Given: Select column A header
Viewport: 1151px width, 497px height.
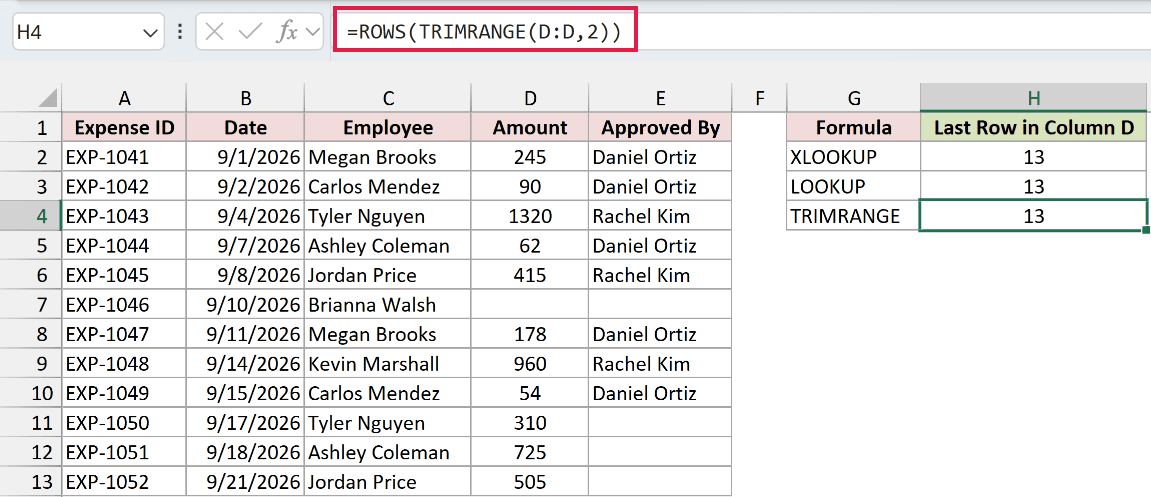Looking at the screenshot, I should [124, 98].
